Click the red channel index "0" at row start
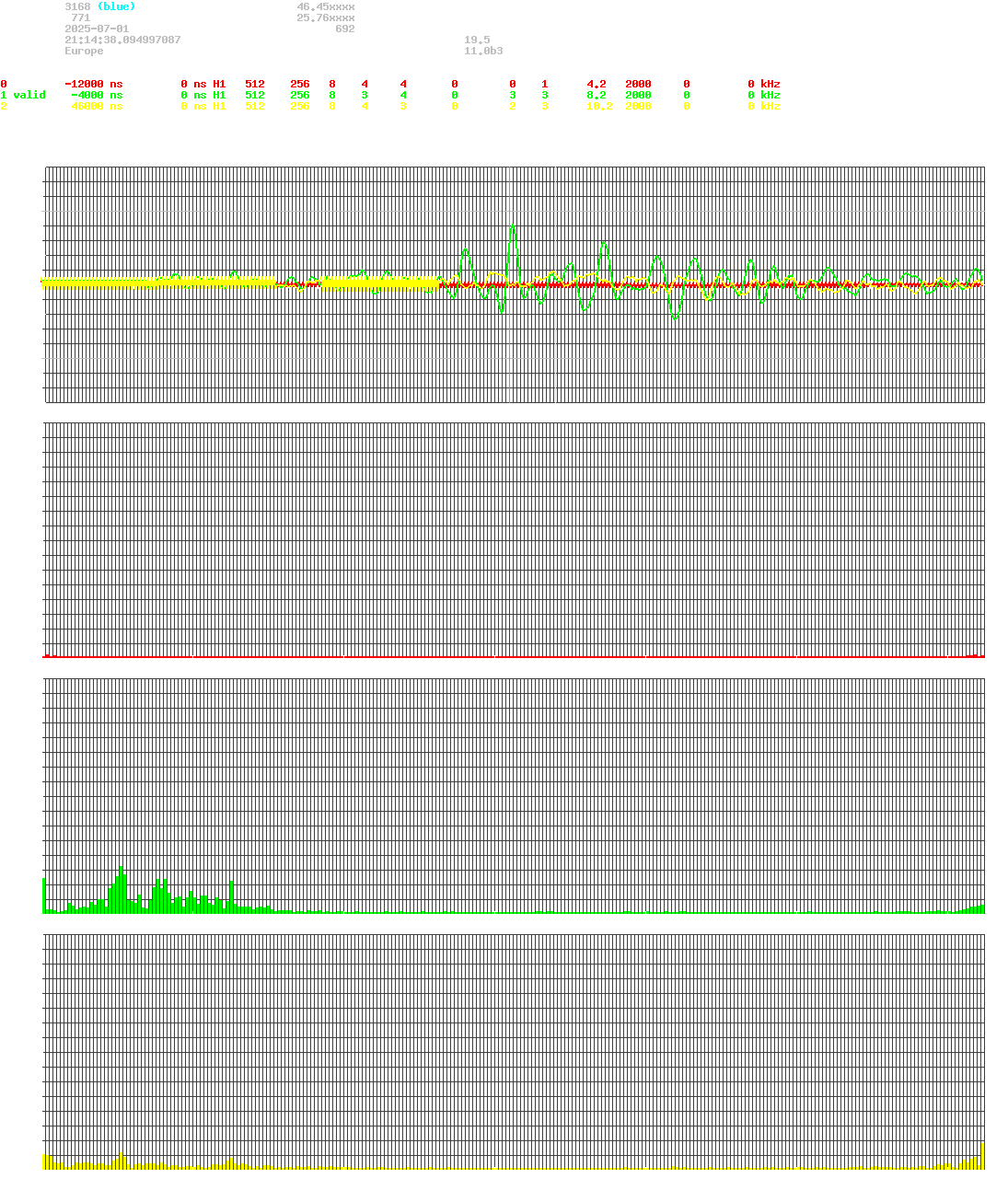This screenshot has width=1008, height=1190. point(4,85)
